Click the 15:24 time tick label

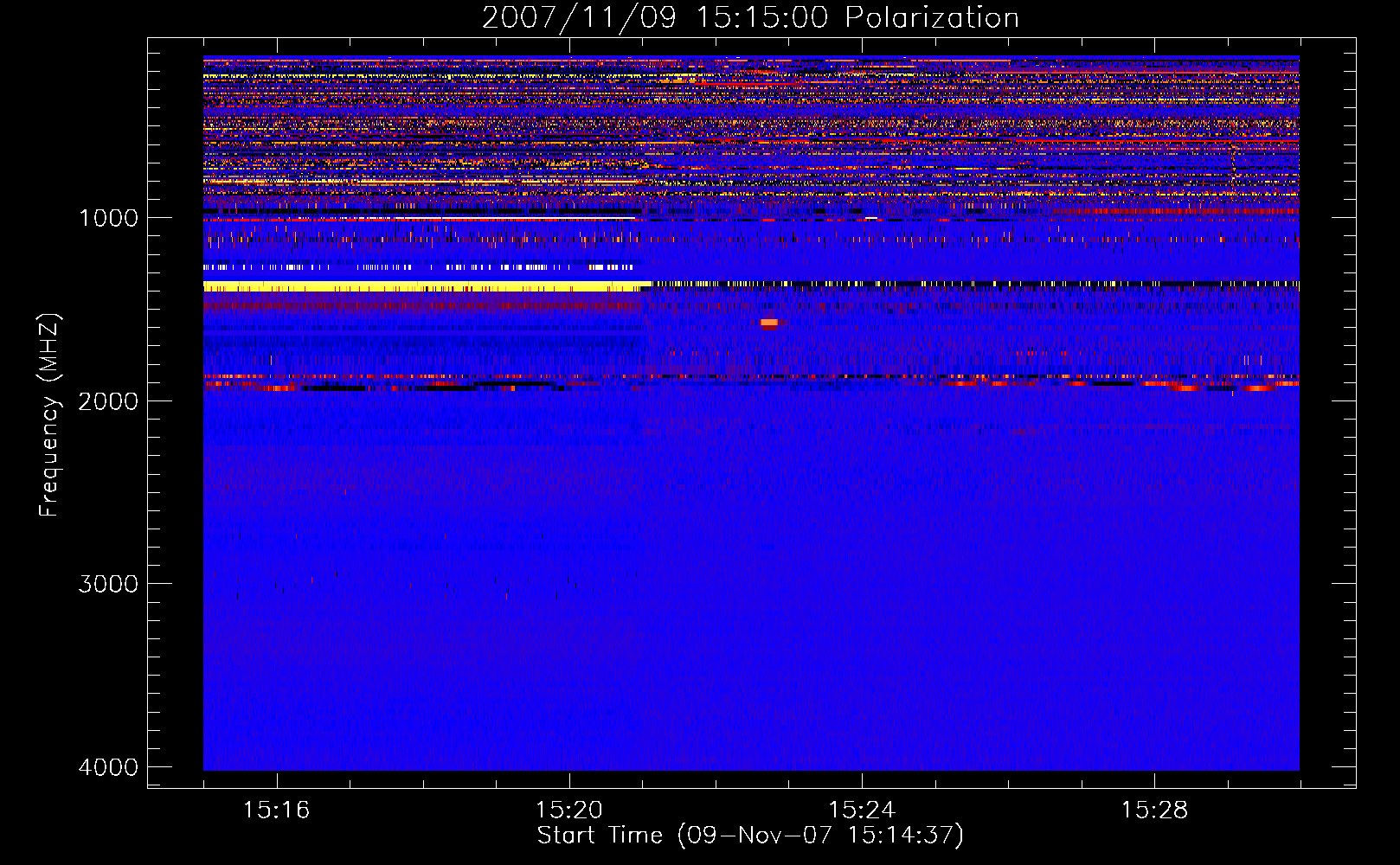pos(862,811)
